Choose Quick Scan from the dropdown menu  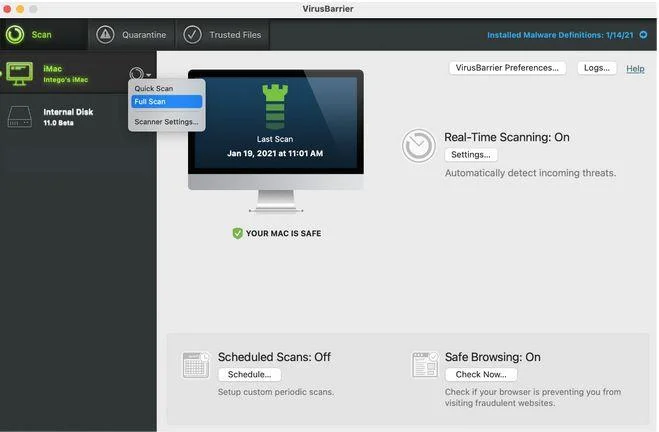[154, 89]
